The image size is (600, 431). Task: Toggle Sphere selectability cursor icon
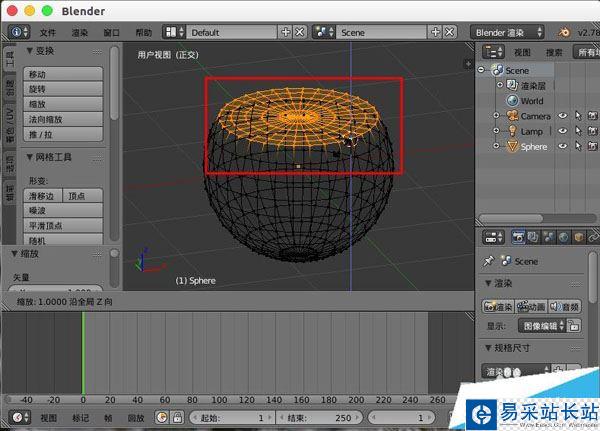(x=578, y=146)
